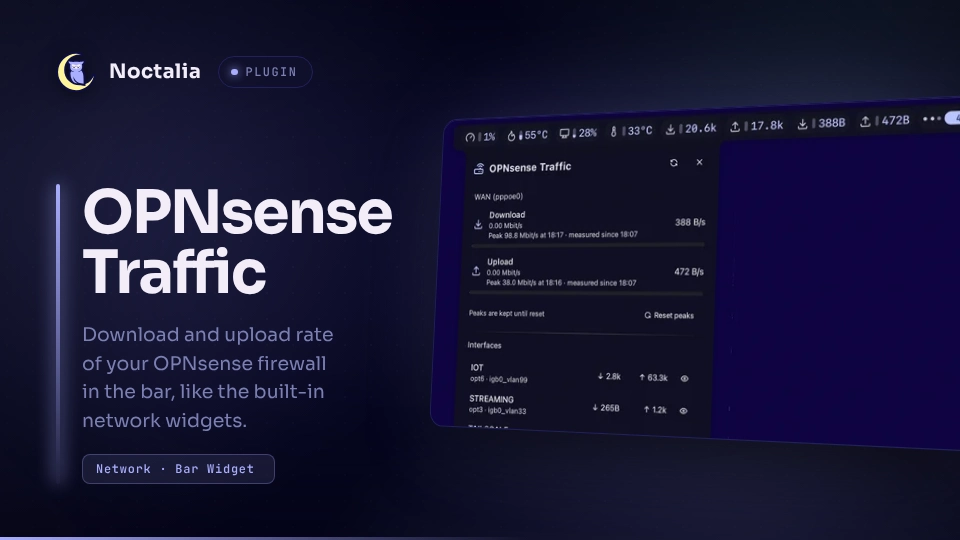The height and width of the screenshot is (540, 960).
Task: Click the 'Peaks are kept until reset' note
Action: click(506, 313)
